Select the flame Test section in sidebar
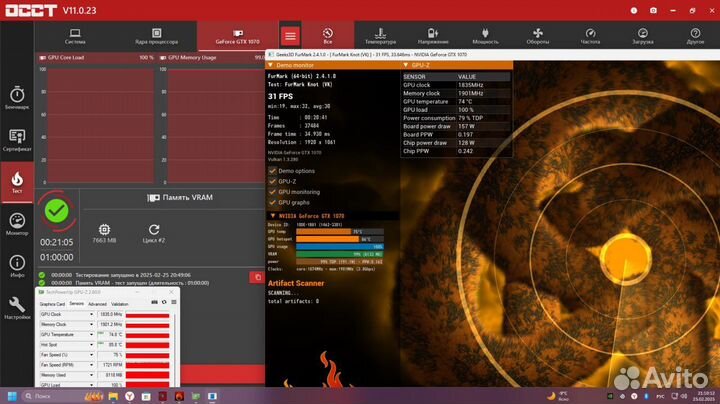This screenshot has height=404, width=720. coord(17,182)
